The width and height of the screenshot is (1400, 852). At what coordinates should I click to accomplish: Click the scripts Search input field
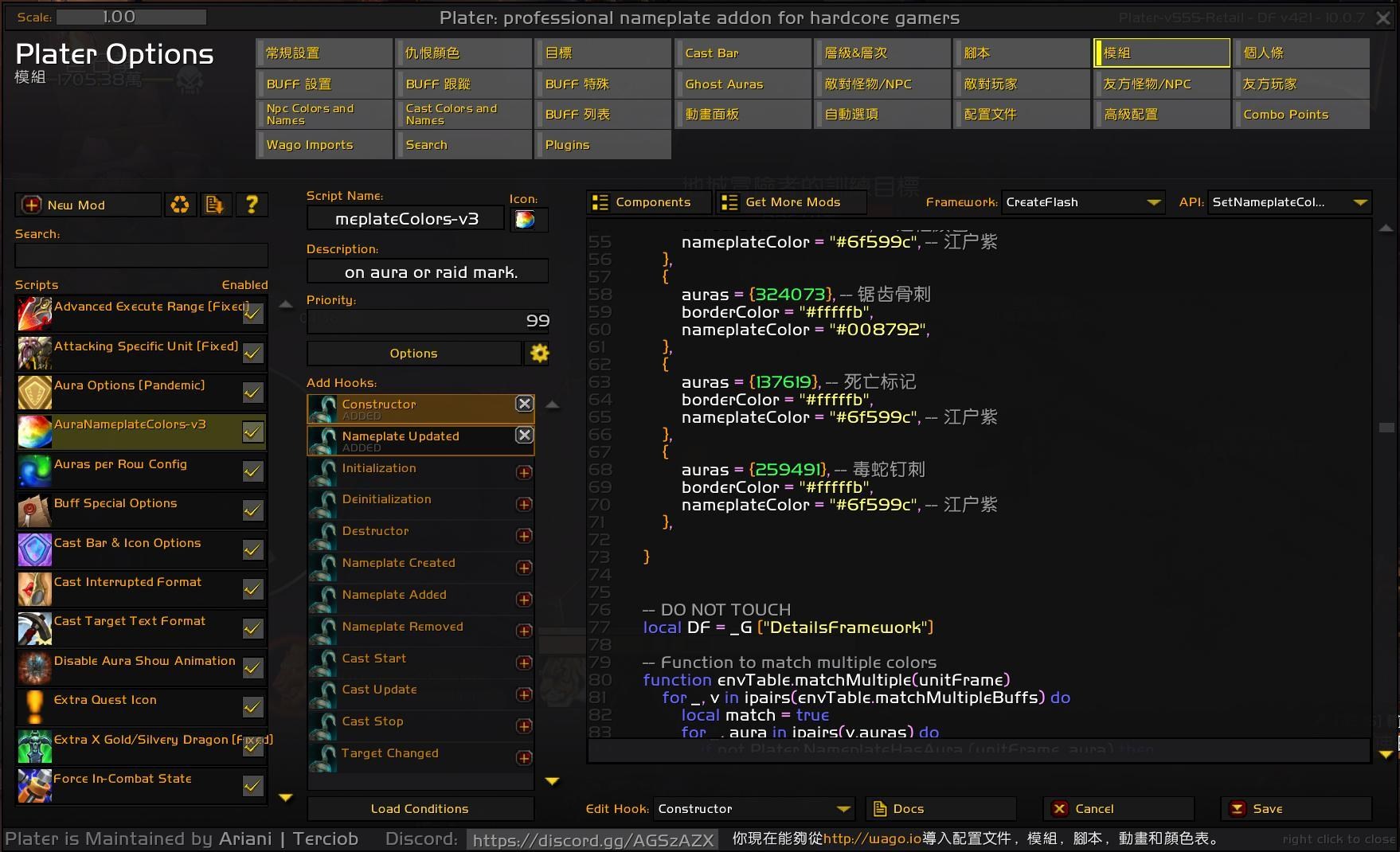coord(141,256)
